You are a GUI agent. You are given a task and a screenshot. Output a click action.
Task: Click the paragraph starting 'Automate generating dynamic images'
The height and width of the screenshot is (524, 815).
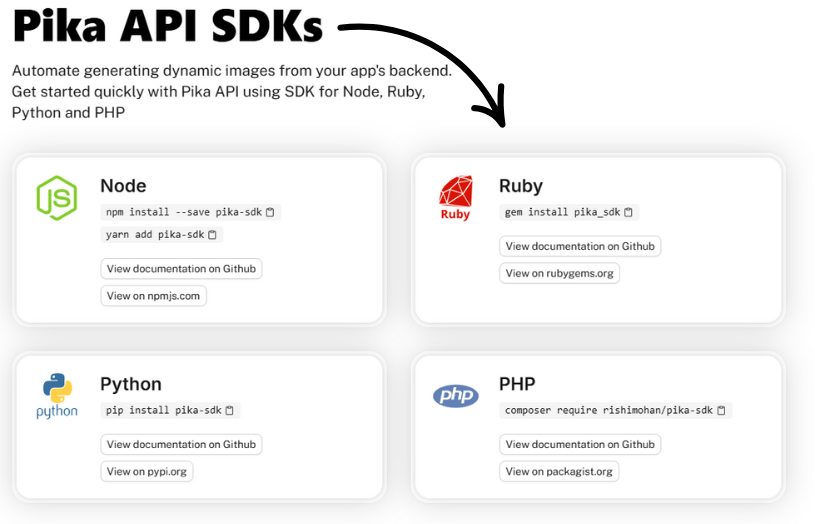232,91
